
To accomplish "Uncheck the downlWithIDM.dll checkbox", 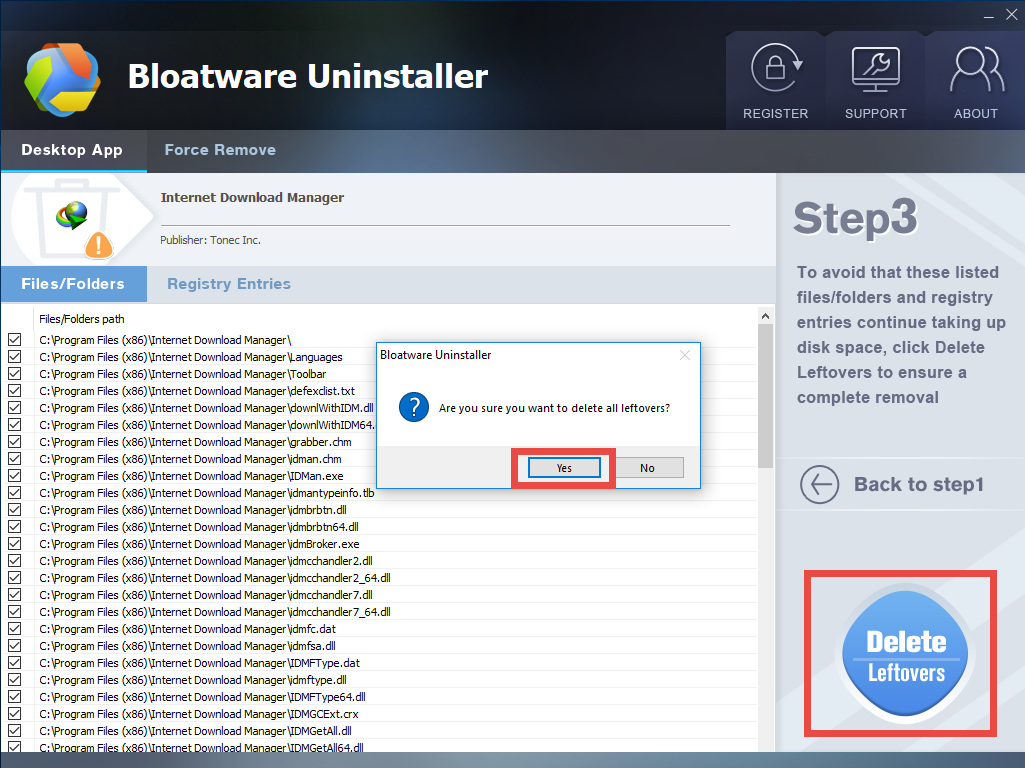I will 14,408.
